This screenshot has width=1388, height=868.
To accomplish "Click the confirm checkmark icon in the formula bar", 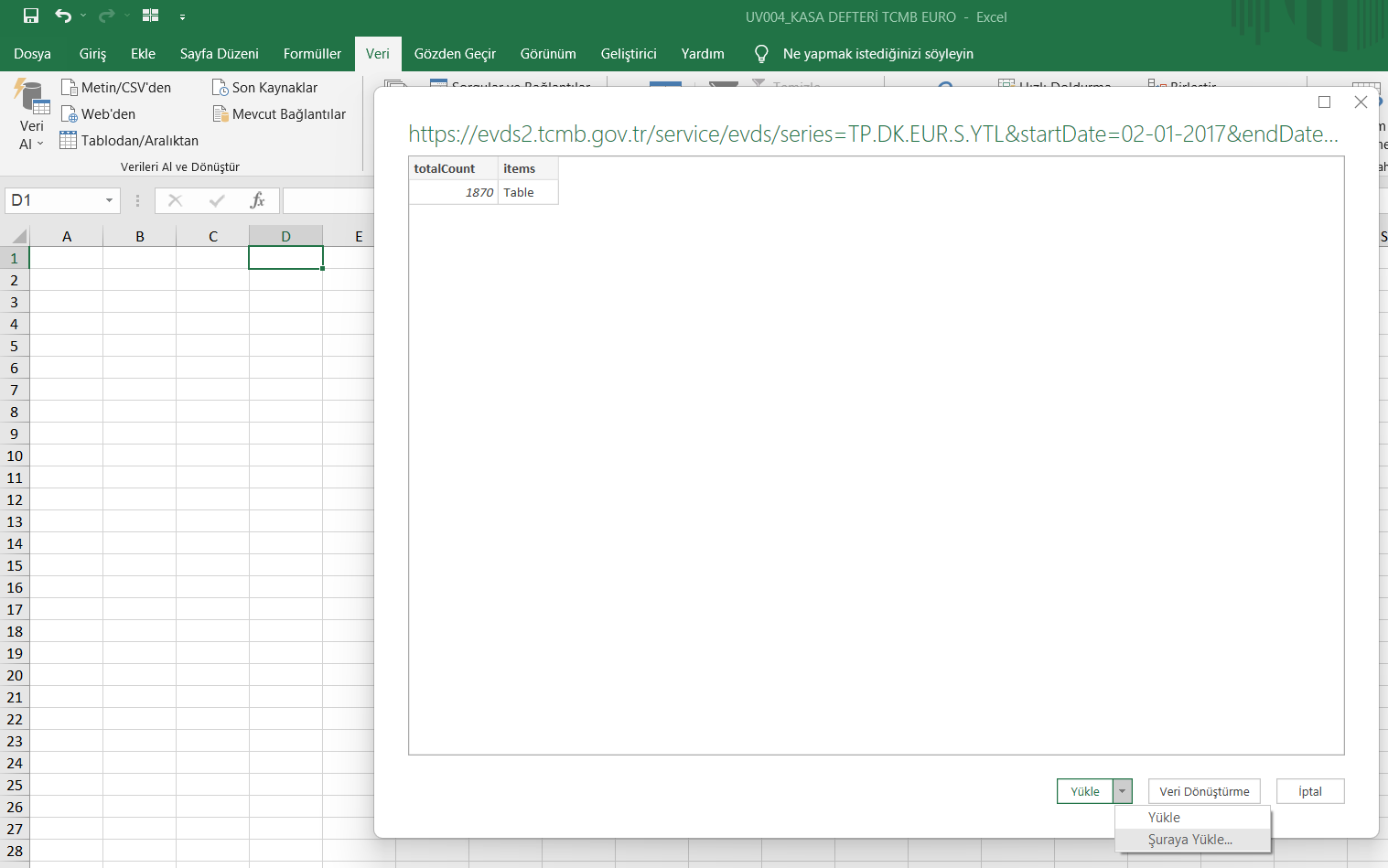I will pyautogui.click(x=217, y=200).
